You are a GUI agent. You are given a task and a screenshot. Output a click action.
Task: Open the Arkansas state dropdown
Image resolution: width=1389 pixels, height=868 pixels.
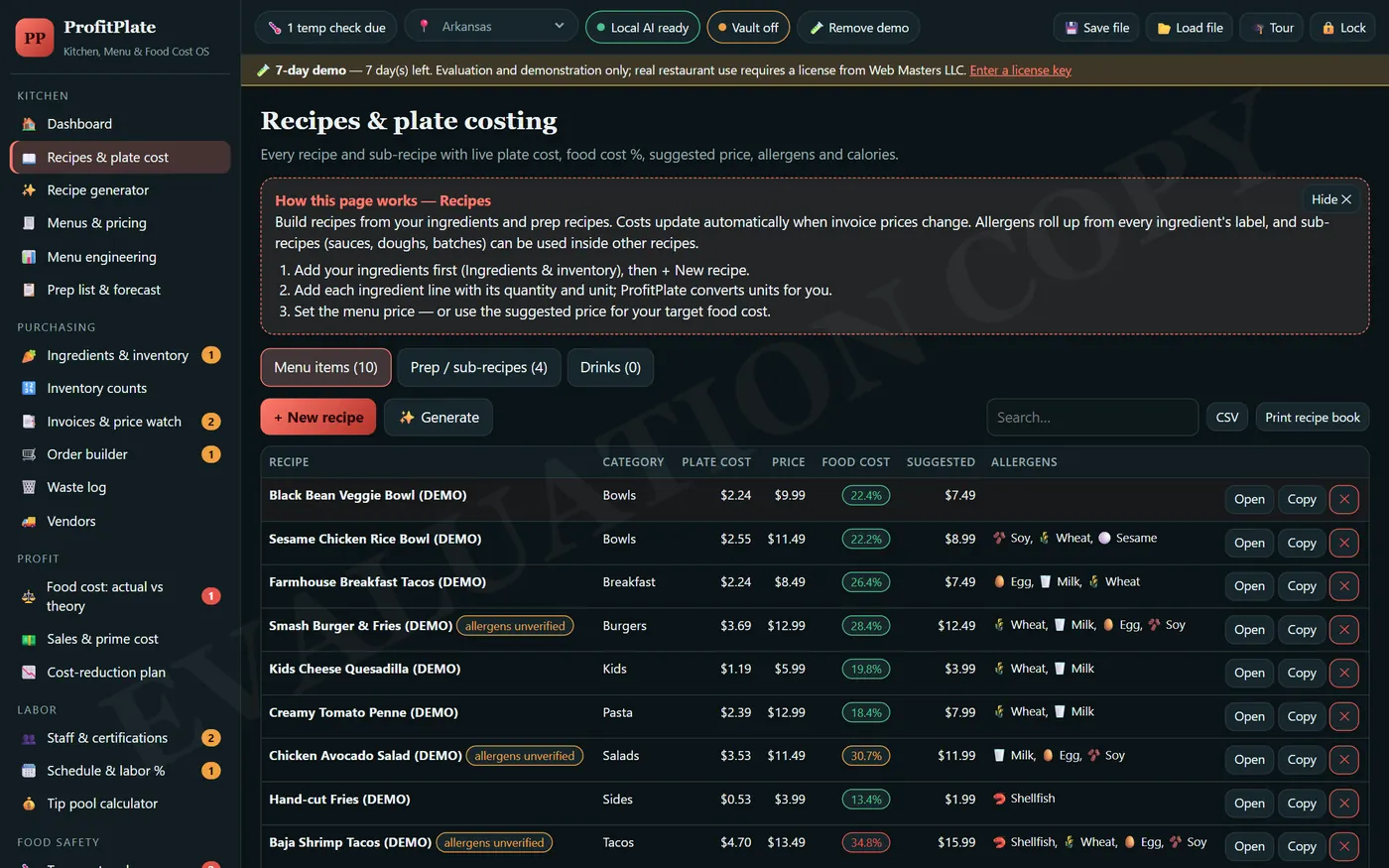[491, 27]
